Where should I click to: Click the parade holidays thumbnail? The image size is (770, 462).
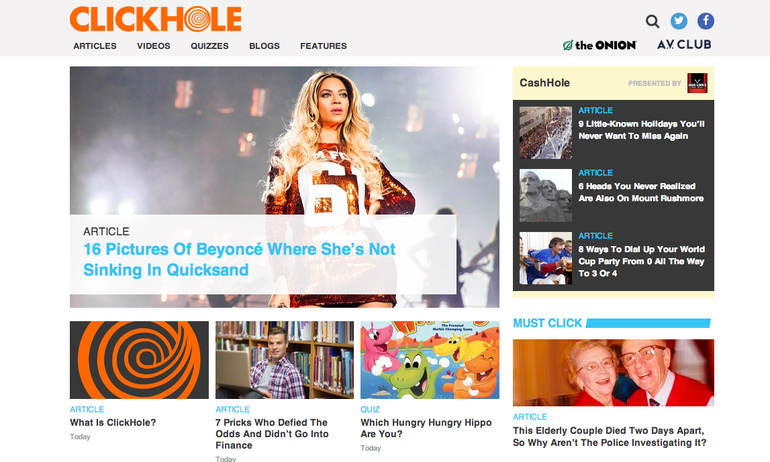[546, 133]
